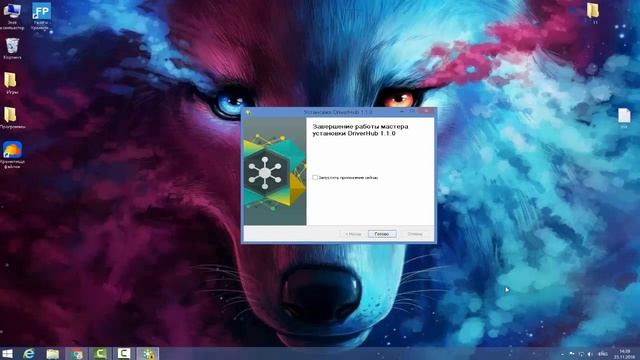Open the Игры desktop folder
Viewport: 640px width, 360px height.
pos(11,82)
